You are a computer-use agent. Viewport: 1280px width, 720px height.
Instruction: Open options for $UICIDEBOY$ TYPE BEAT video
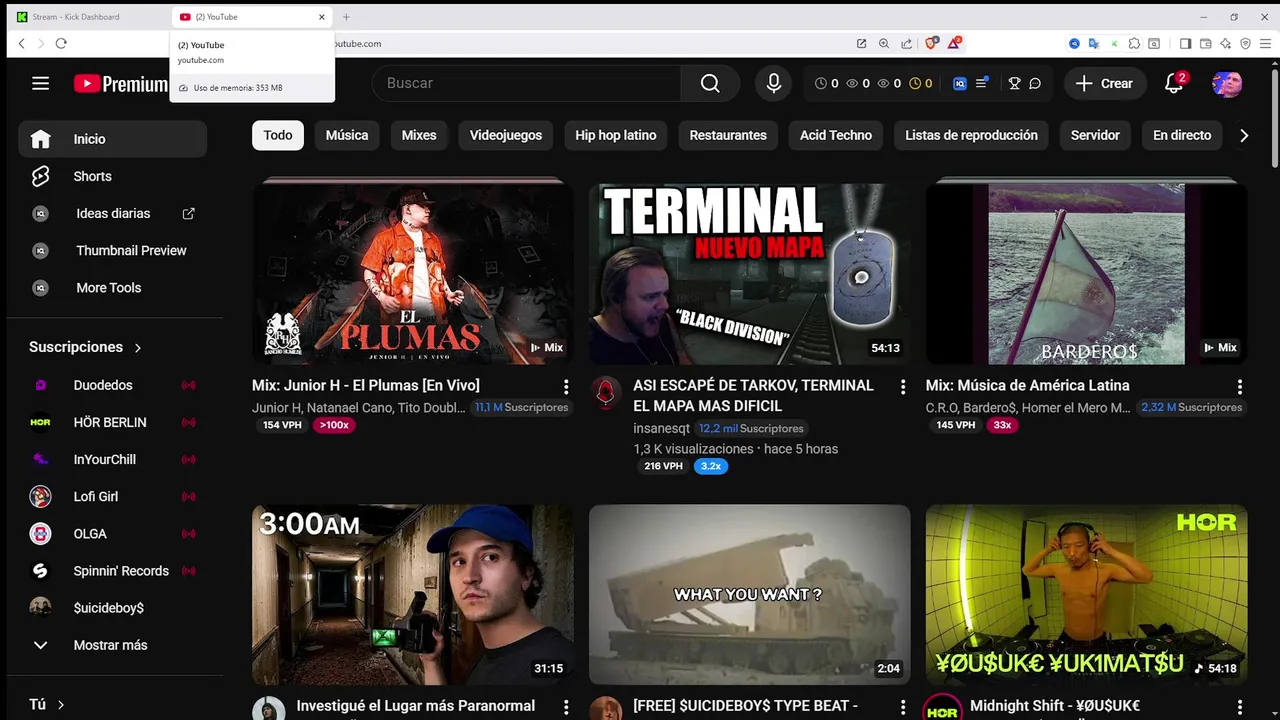903,707
